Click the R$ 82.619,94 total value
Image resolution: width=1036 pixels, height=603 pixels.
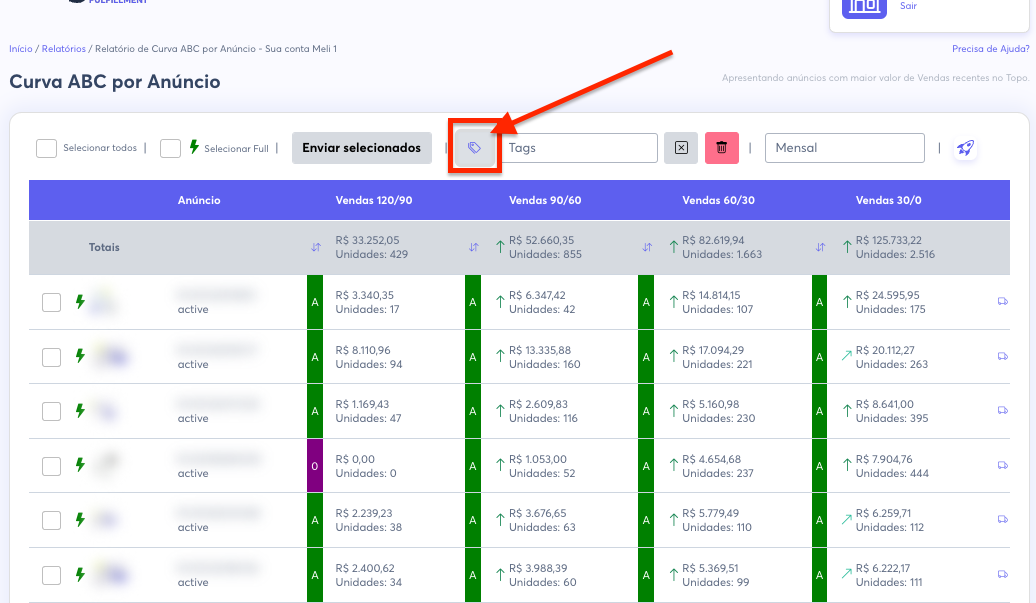pyautogui.click(x=715, y=240)
